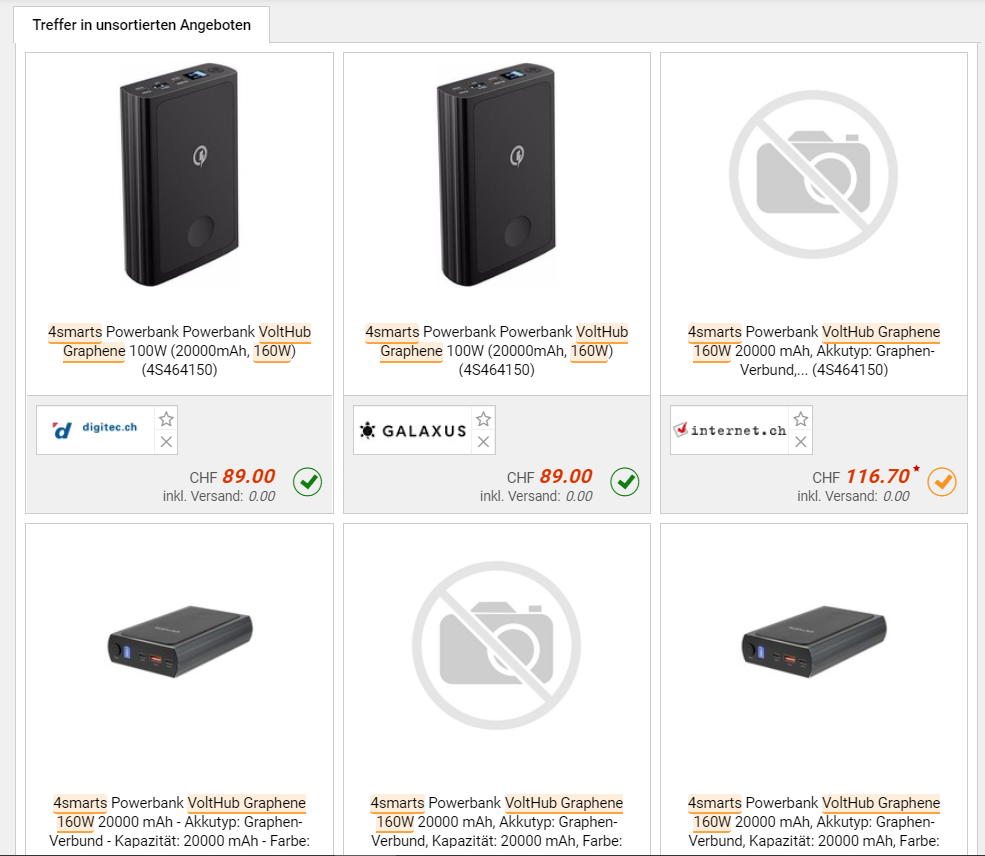Open the digitec.ch shop logo
Image resolution: width=985 pixels, height=856 pixels.
tap(95, 430)
